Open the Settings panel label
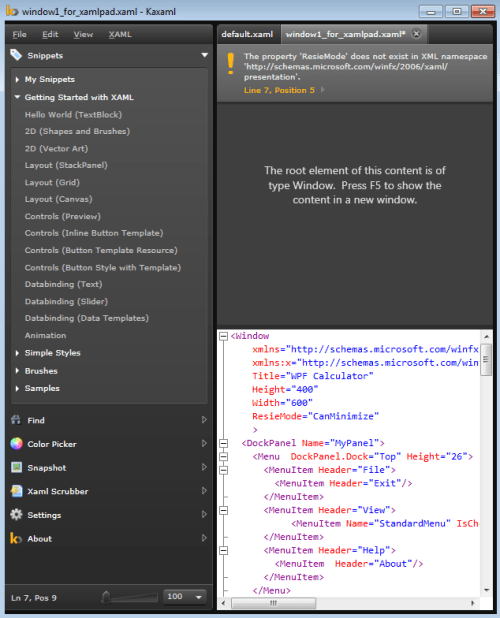Image resolution: width=500 pixels, height=618 pixels. [44, 515]
